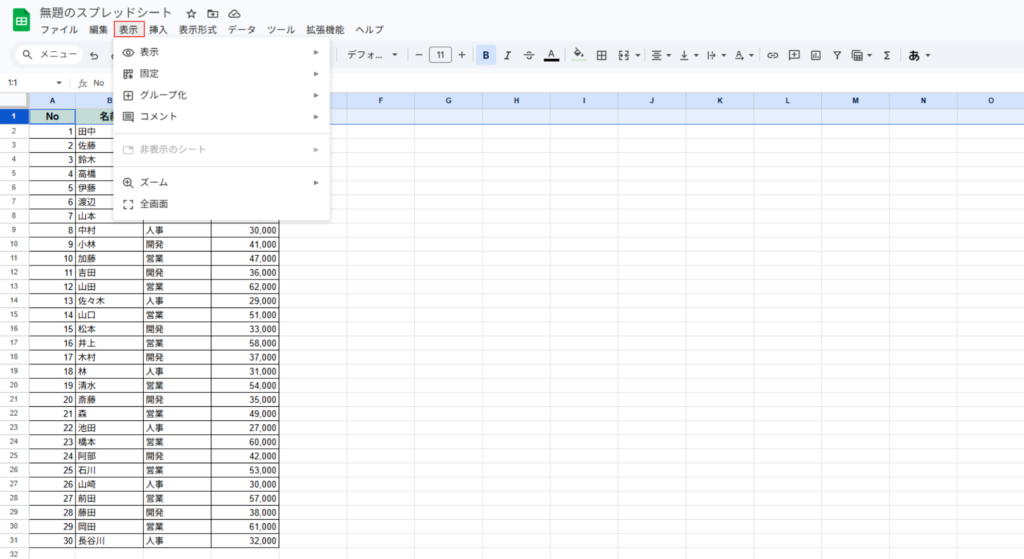Create a filter with the funnel icon

[837, 55]
